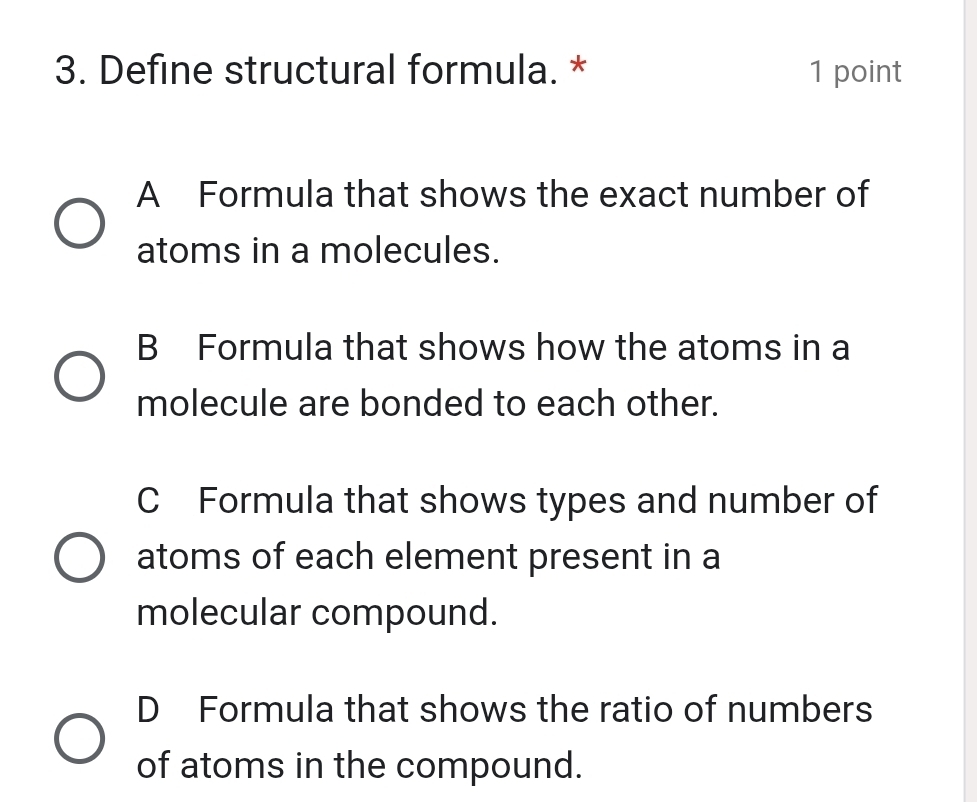Click the "1 point" label
The height and width of the screenshot is (802, 977).
coord(855,72)
